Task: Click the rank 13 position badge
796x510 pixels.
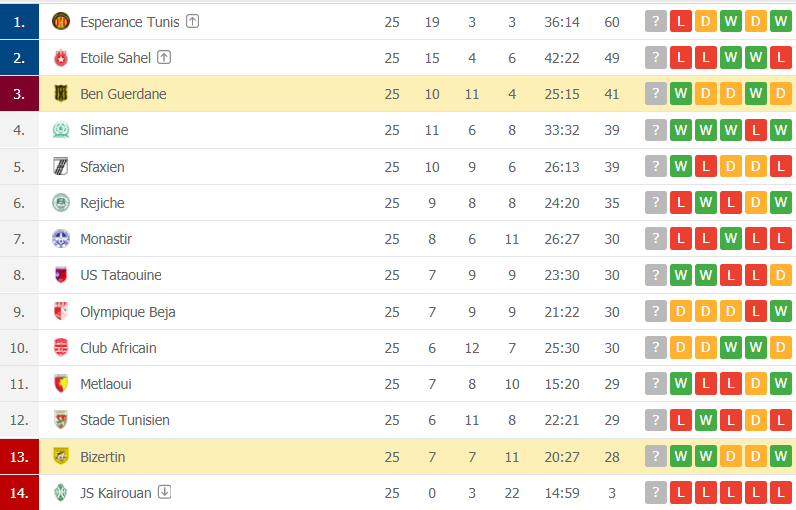Action: coord(19,457)
